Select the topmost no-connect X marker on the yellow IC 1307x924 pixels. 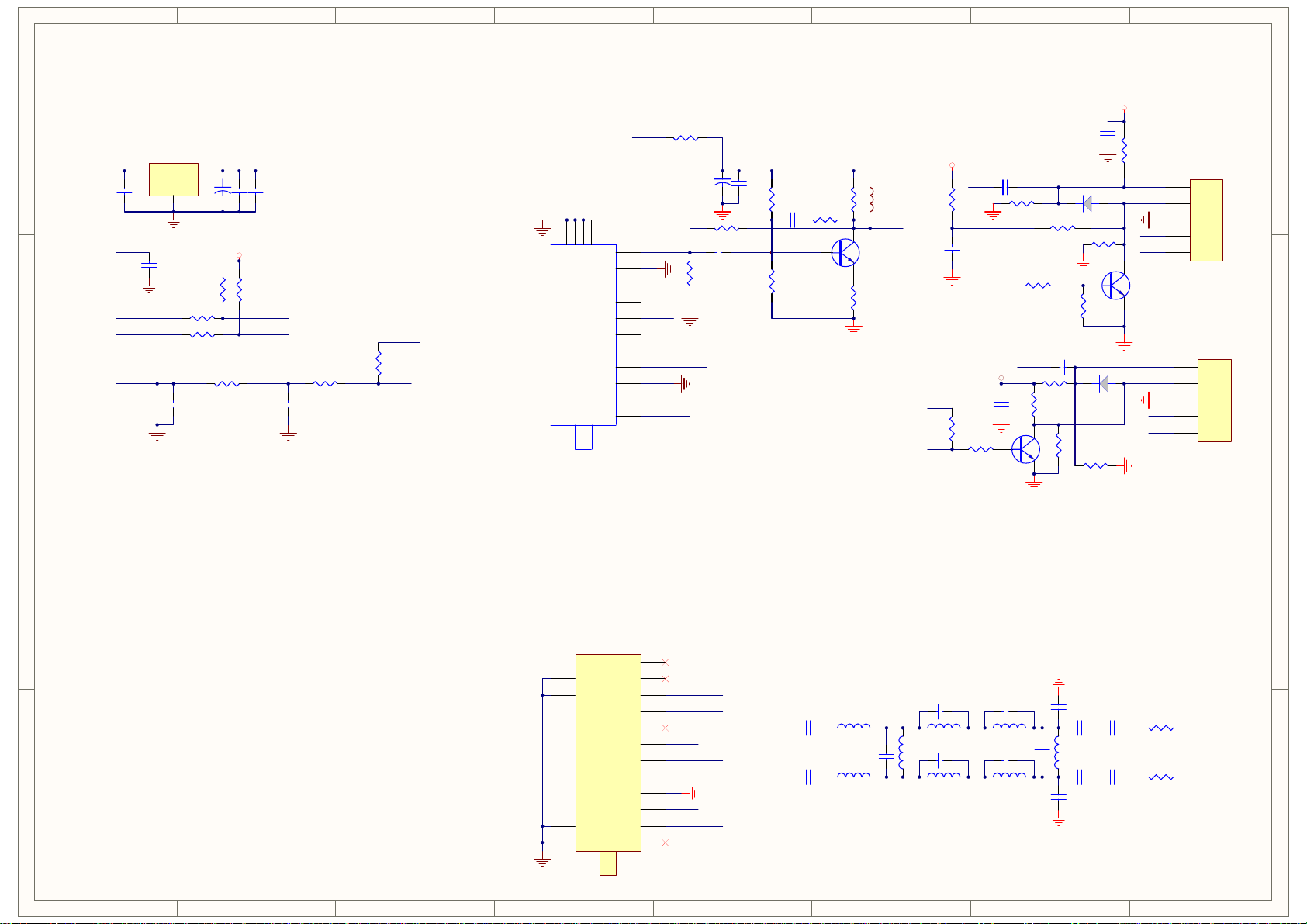[x=665, y=662]
